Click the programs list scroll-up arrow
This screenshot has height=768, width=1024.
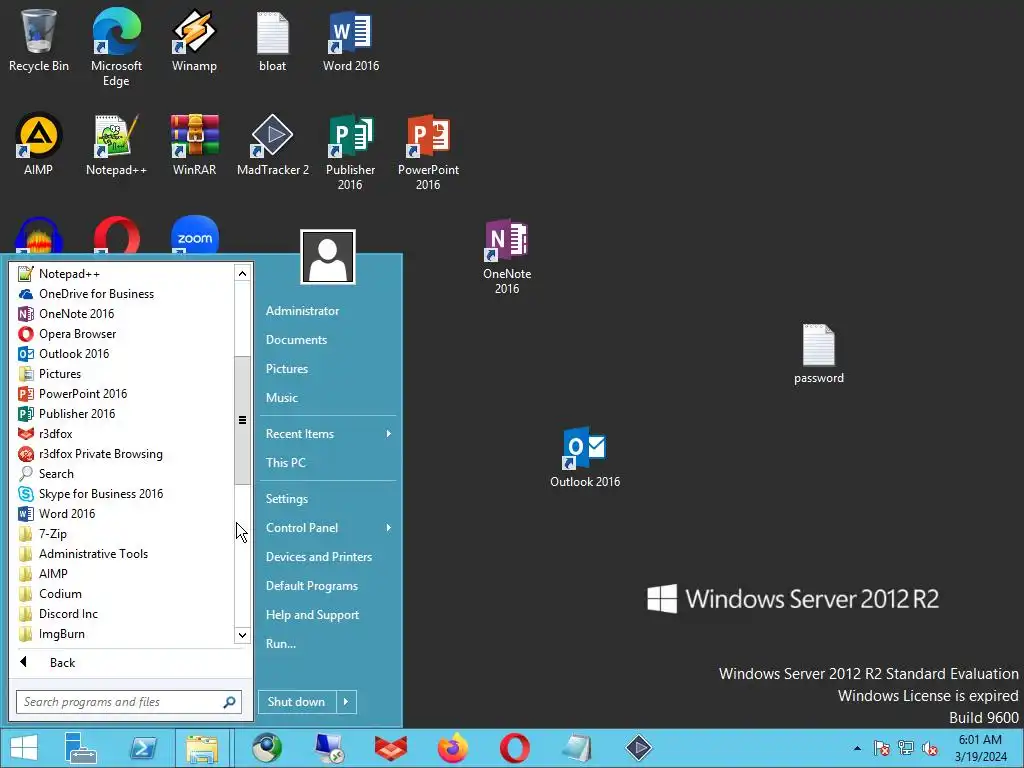pos(242,273)
